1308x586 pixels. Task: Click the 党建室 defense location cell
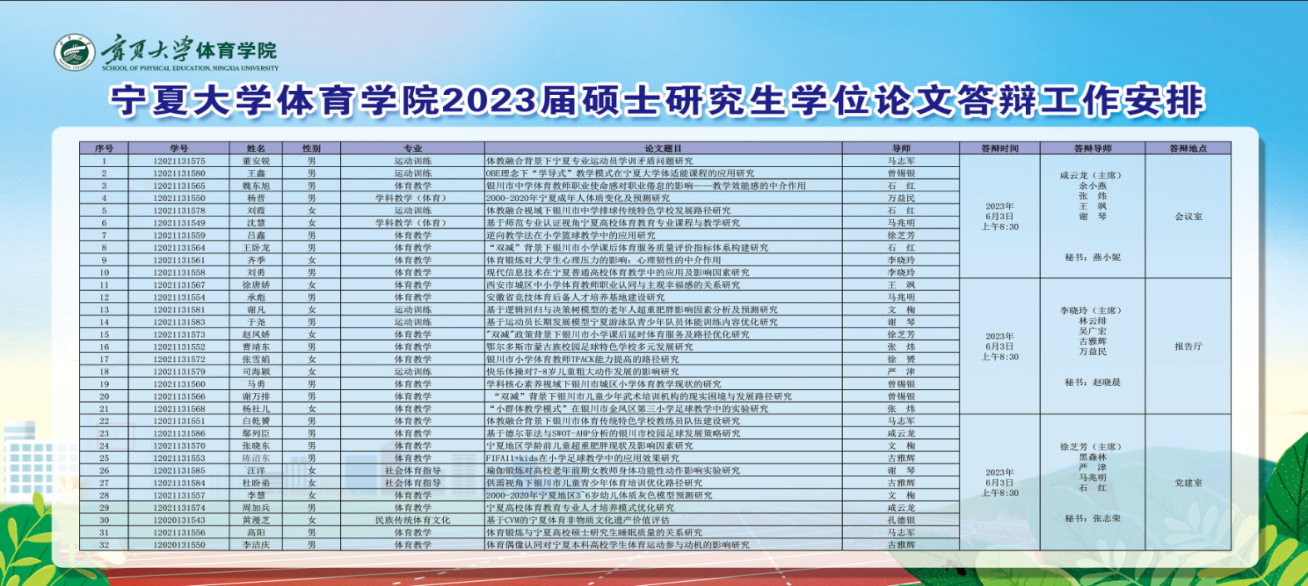(1188, 483)
